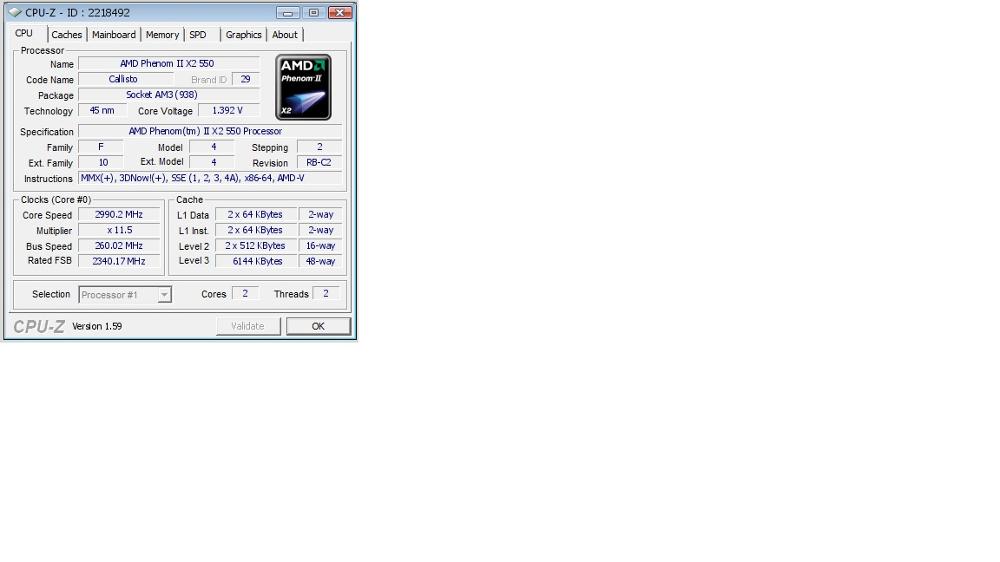Click the maximize window button

(x=314, y=12)
